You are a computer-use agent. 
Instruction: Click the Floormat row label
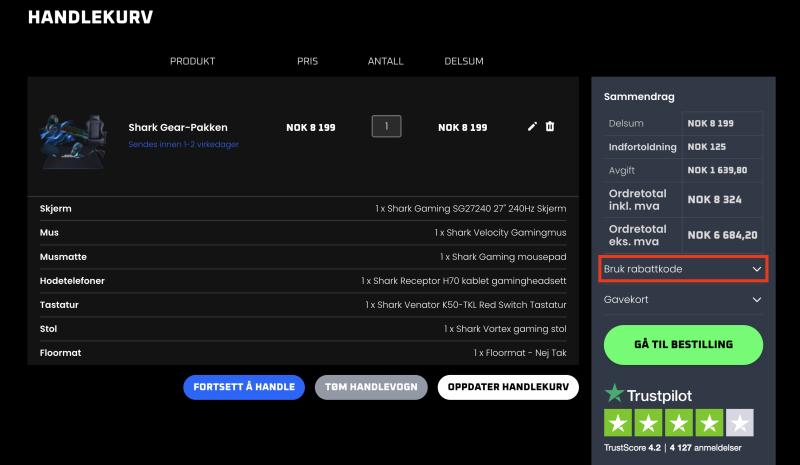click(x=60, y=353)
